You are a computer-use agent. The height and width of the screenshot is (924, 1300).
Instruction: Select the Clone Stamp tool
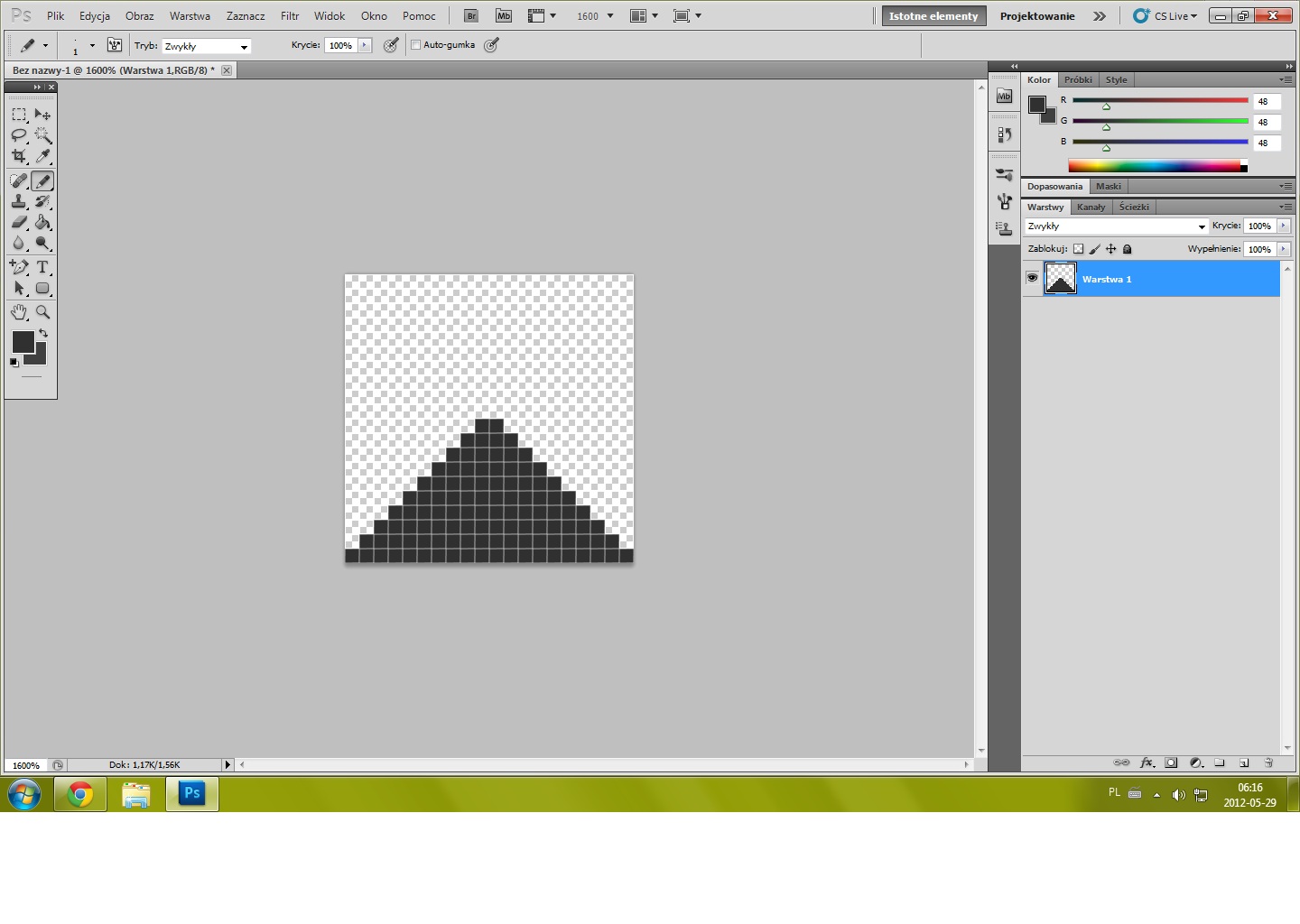click(19, 201)
